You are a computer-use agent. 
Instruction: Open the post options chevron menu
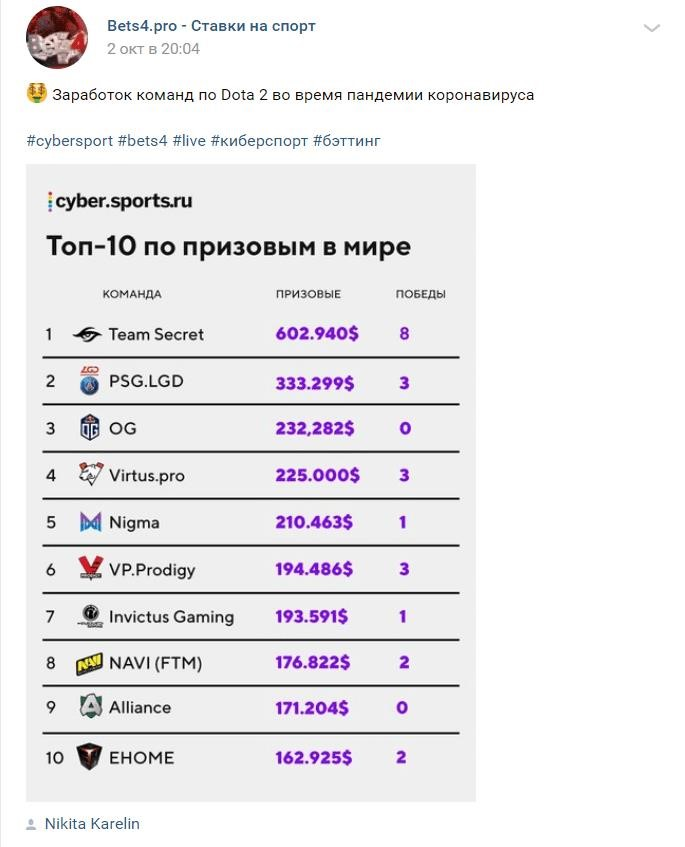click(x=652, y=28)
